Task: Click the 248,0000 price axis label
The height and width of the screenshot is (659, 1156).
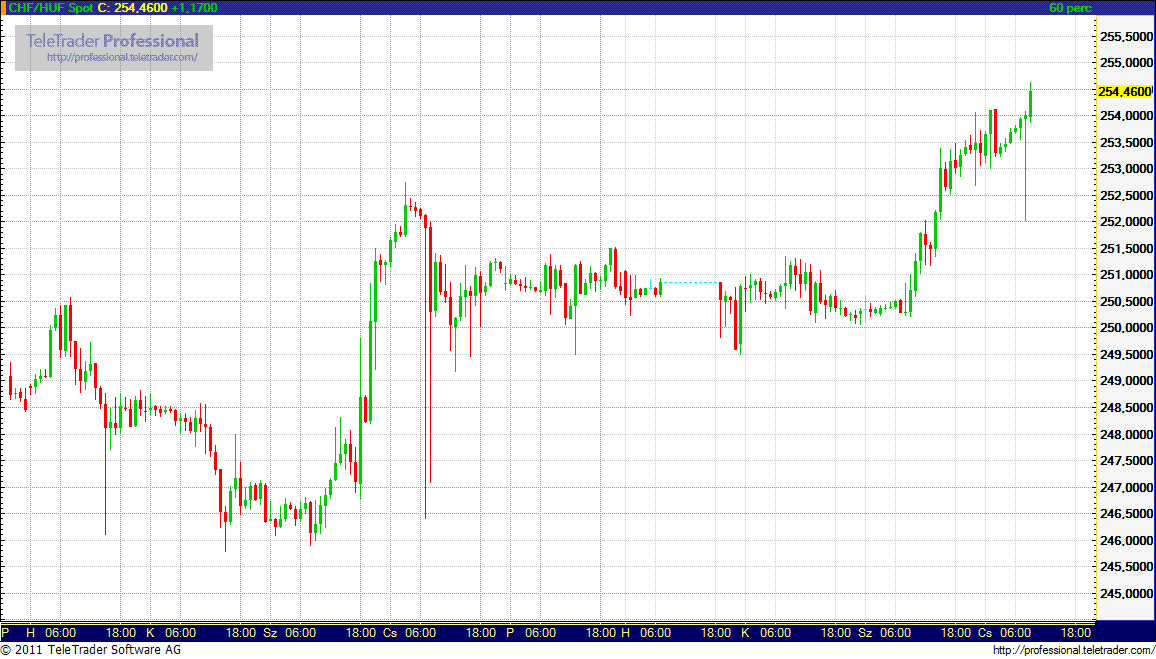Action: (x=1125, y=434)
